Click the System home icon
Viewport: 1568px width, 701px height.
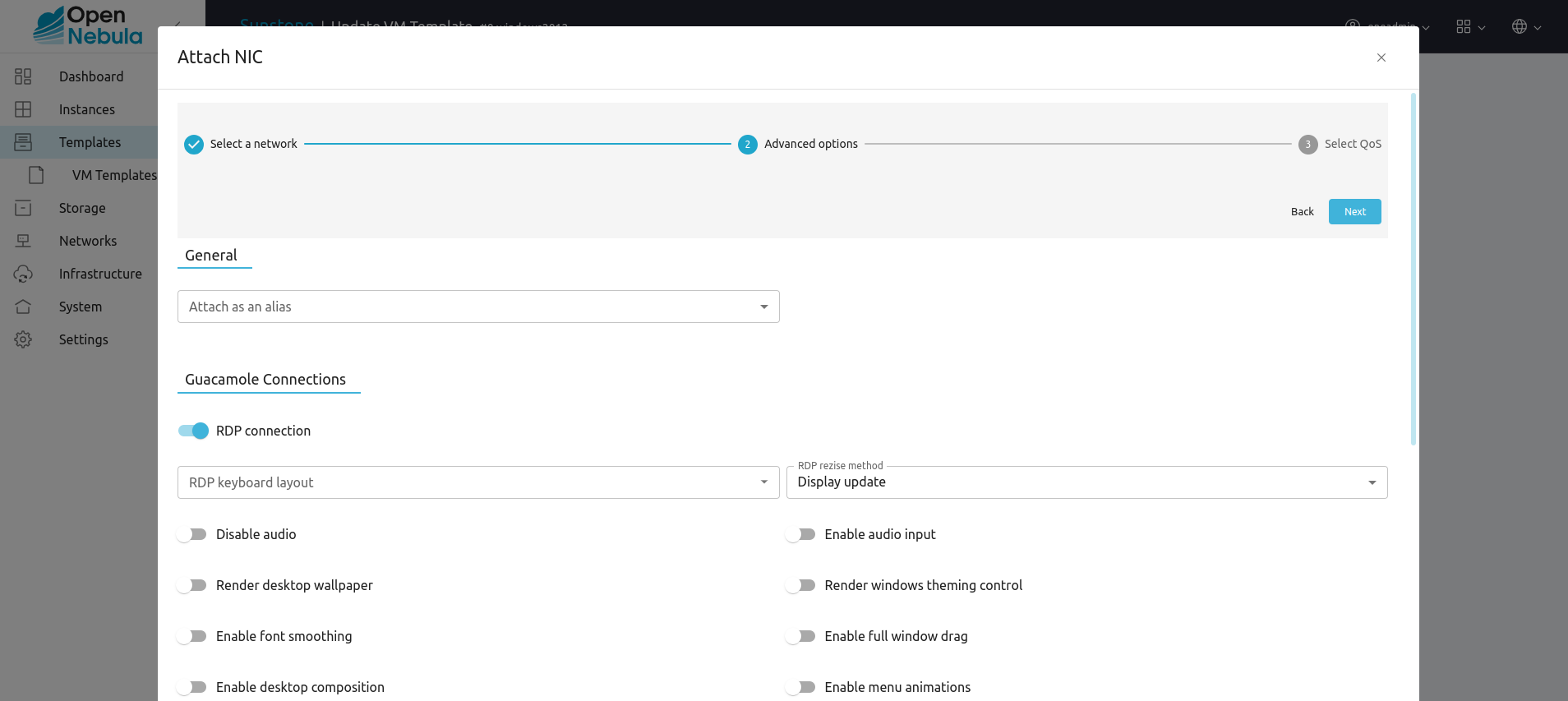tap(23, 307)
